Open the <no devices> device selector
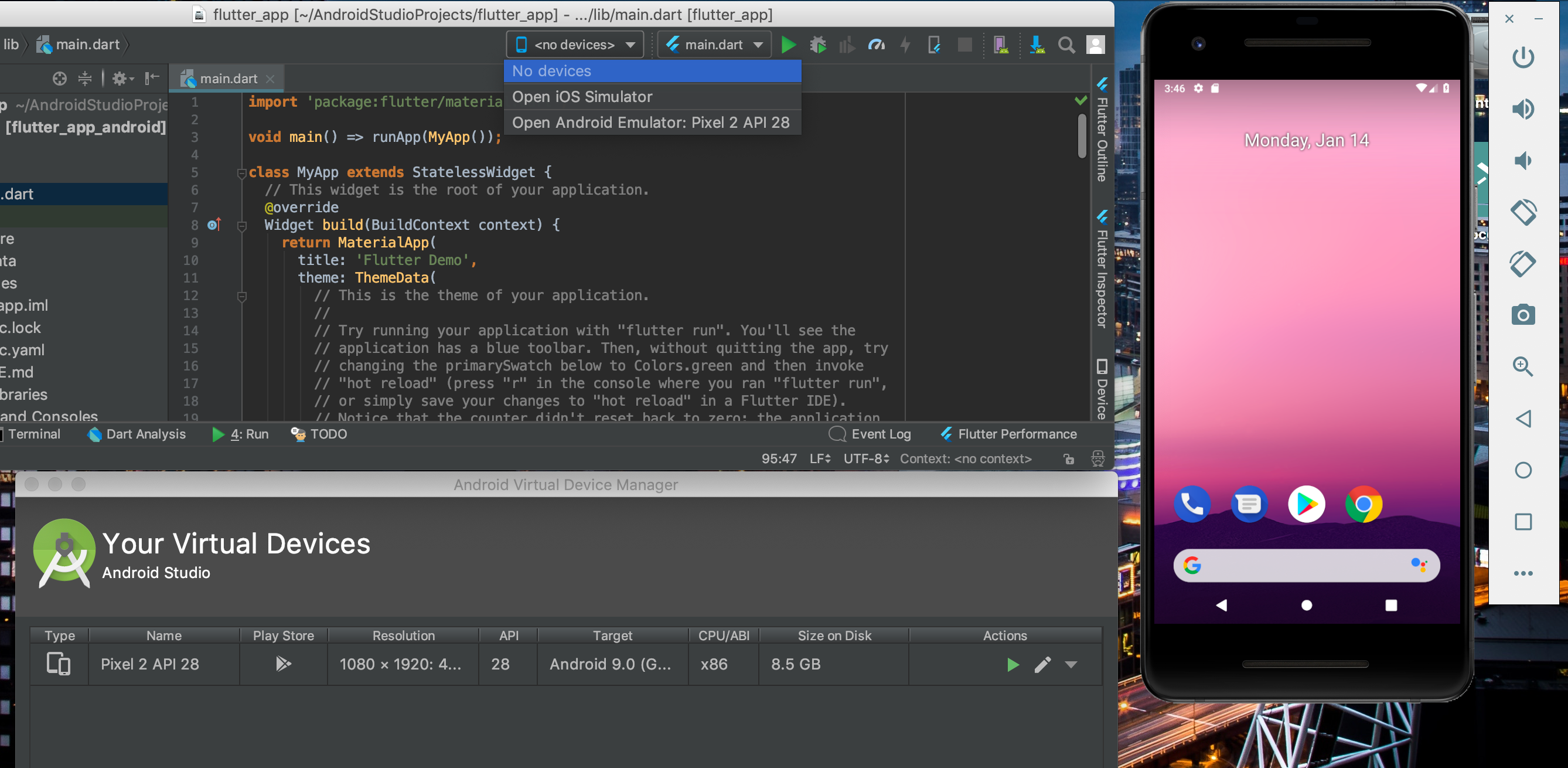This screenshot has height=768, width=1568. click(x=575, y=45)
